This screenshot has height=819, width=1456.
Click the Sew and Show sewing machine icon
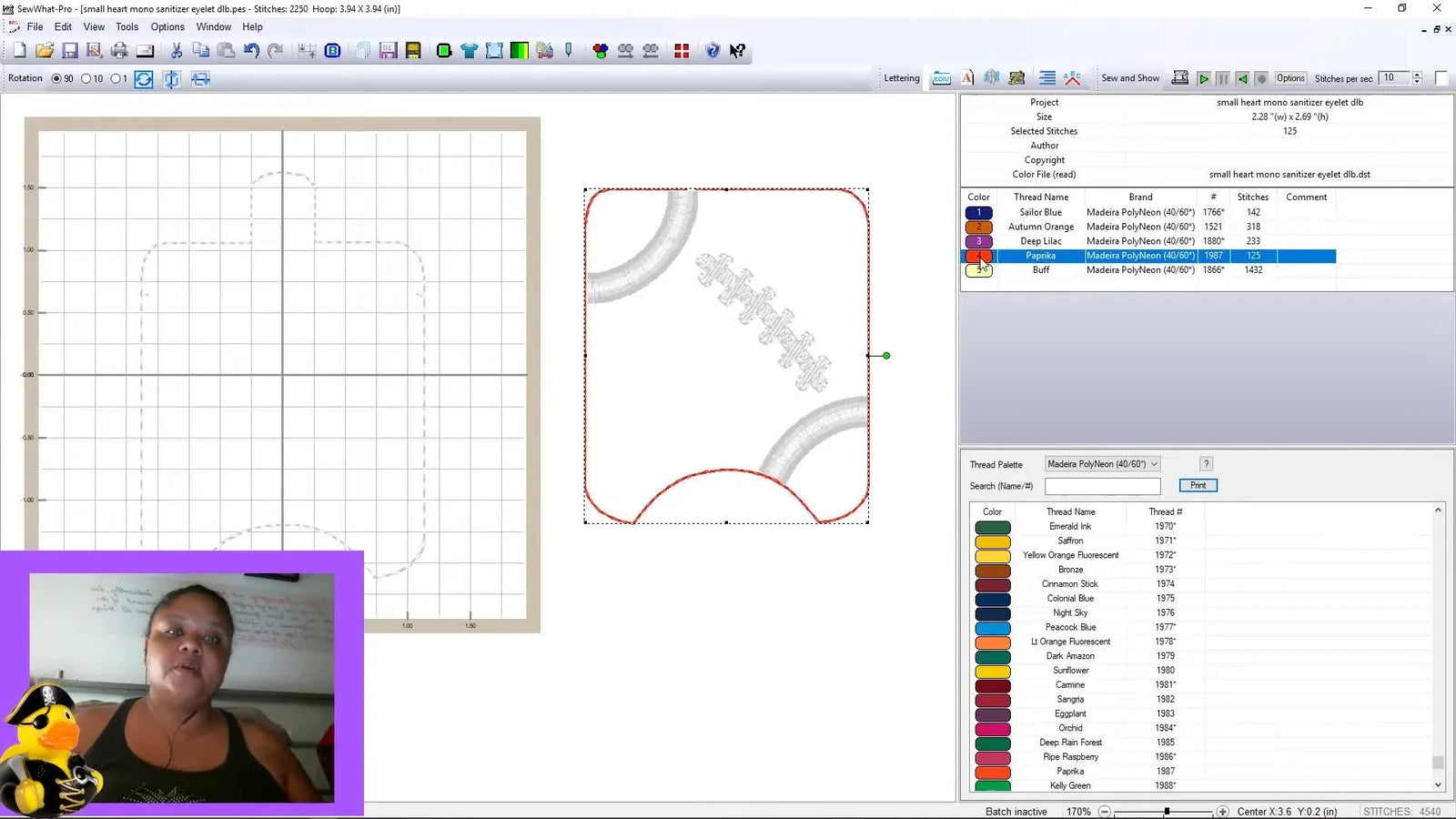click(x=1179, y=77)
